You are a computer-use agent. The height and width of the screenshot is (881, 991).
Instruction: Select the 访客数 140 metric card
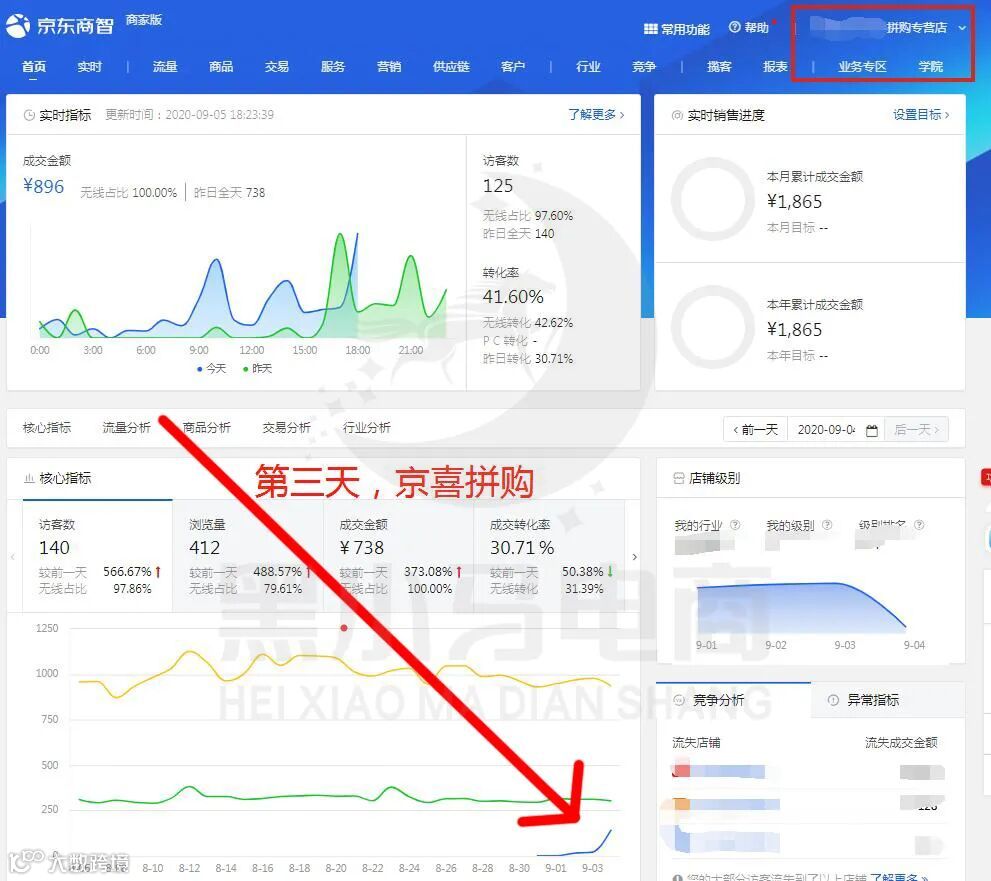97,556
